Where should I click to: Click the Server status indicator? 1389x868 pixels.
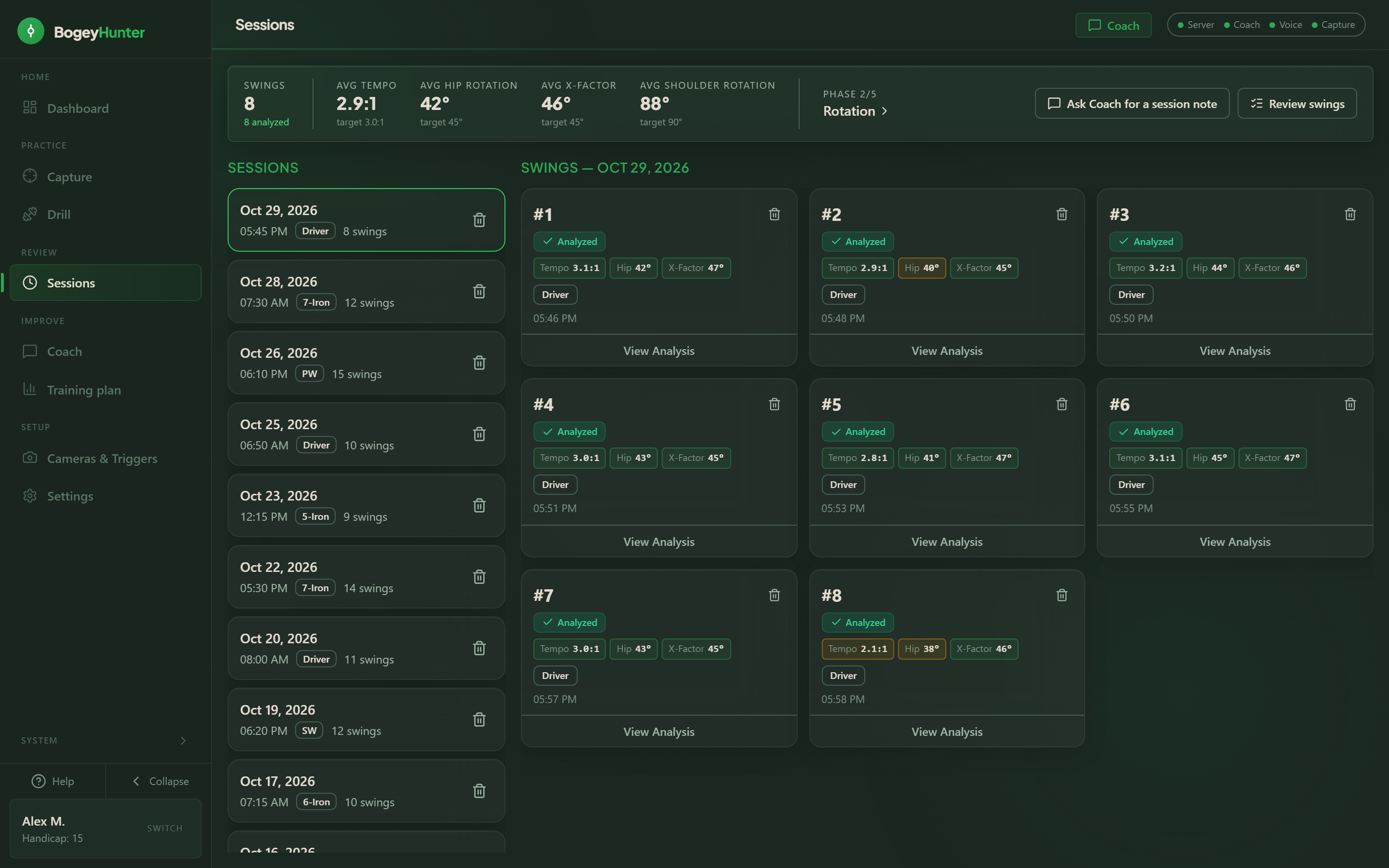[x=1196, y=25]
